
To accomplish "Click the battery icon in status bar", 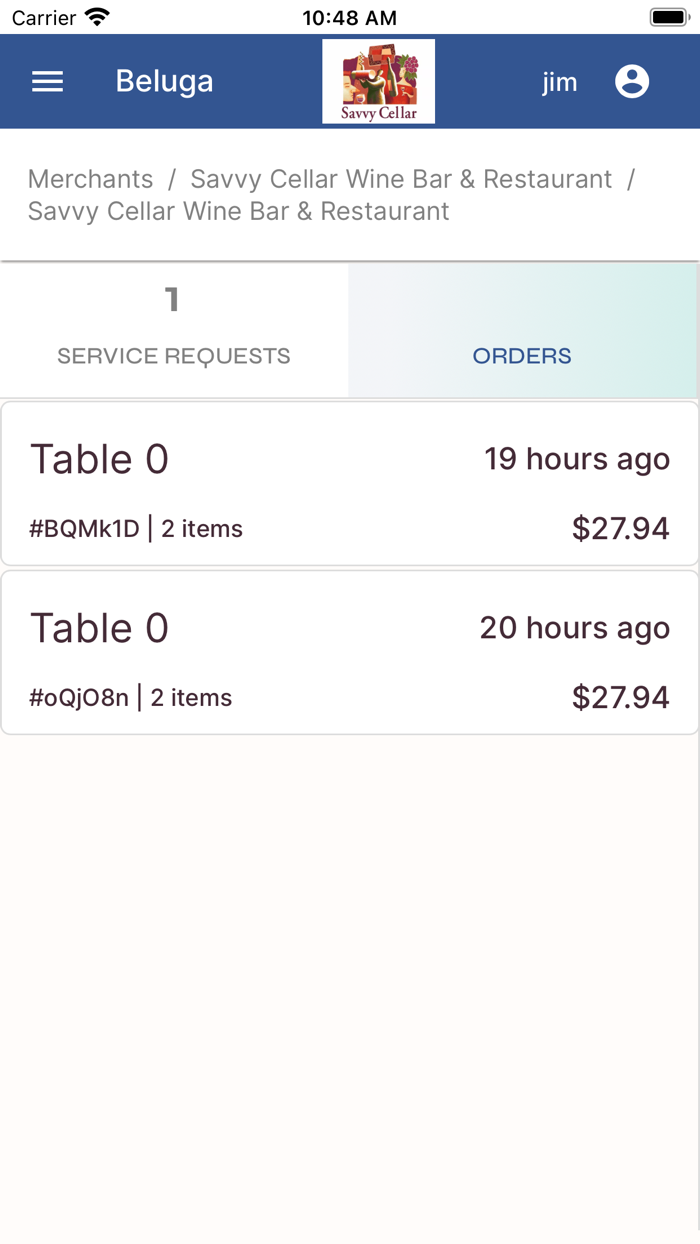I will pos(667,17).
